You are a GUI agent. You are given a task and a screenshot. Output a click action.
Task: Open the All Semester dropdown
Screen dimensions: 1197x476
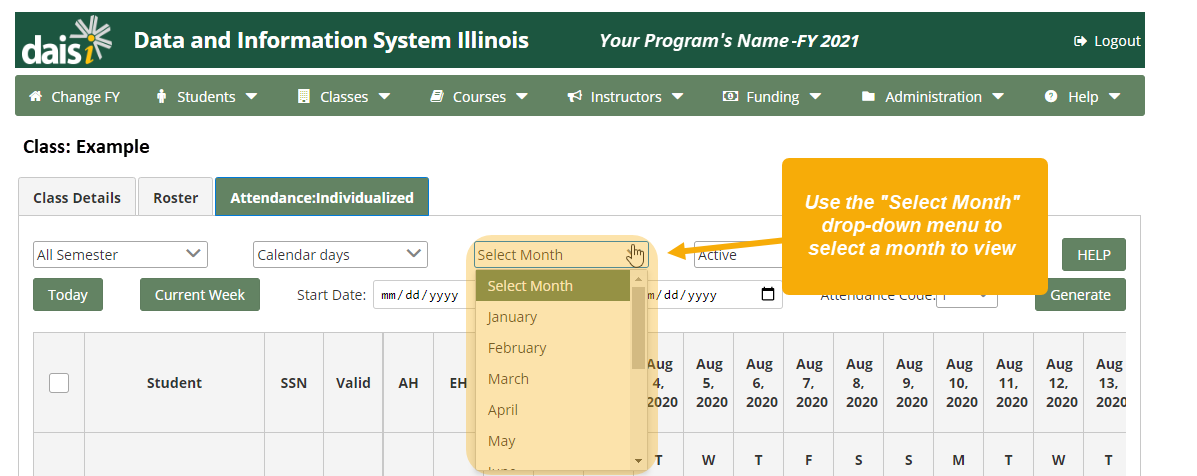point(121,255)
